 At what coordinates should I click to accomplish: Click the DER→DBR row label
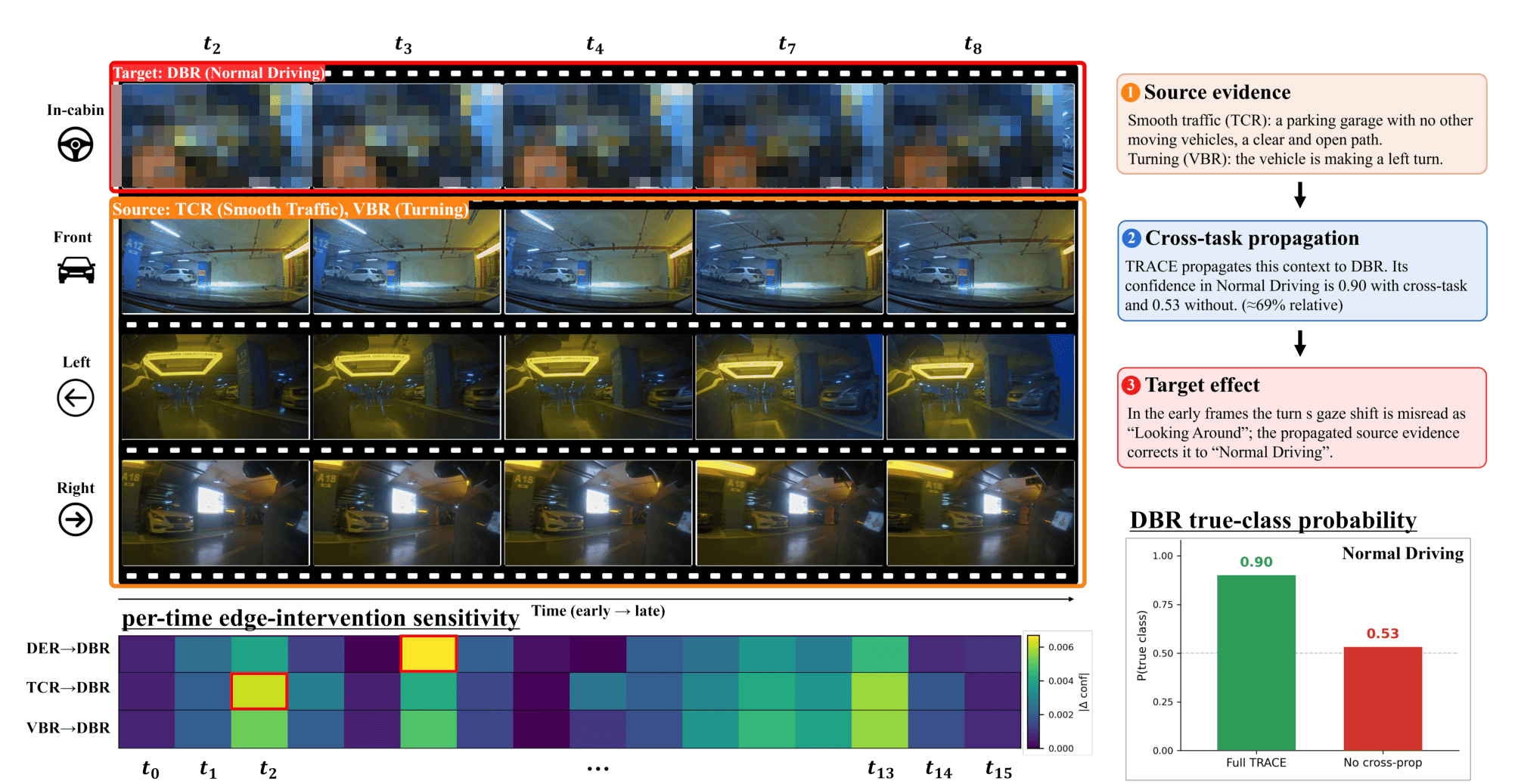pos(68,649)
